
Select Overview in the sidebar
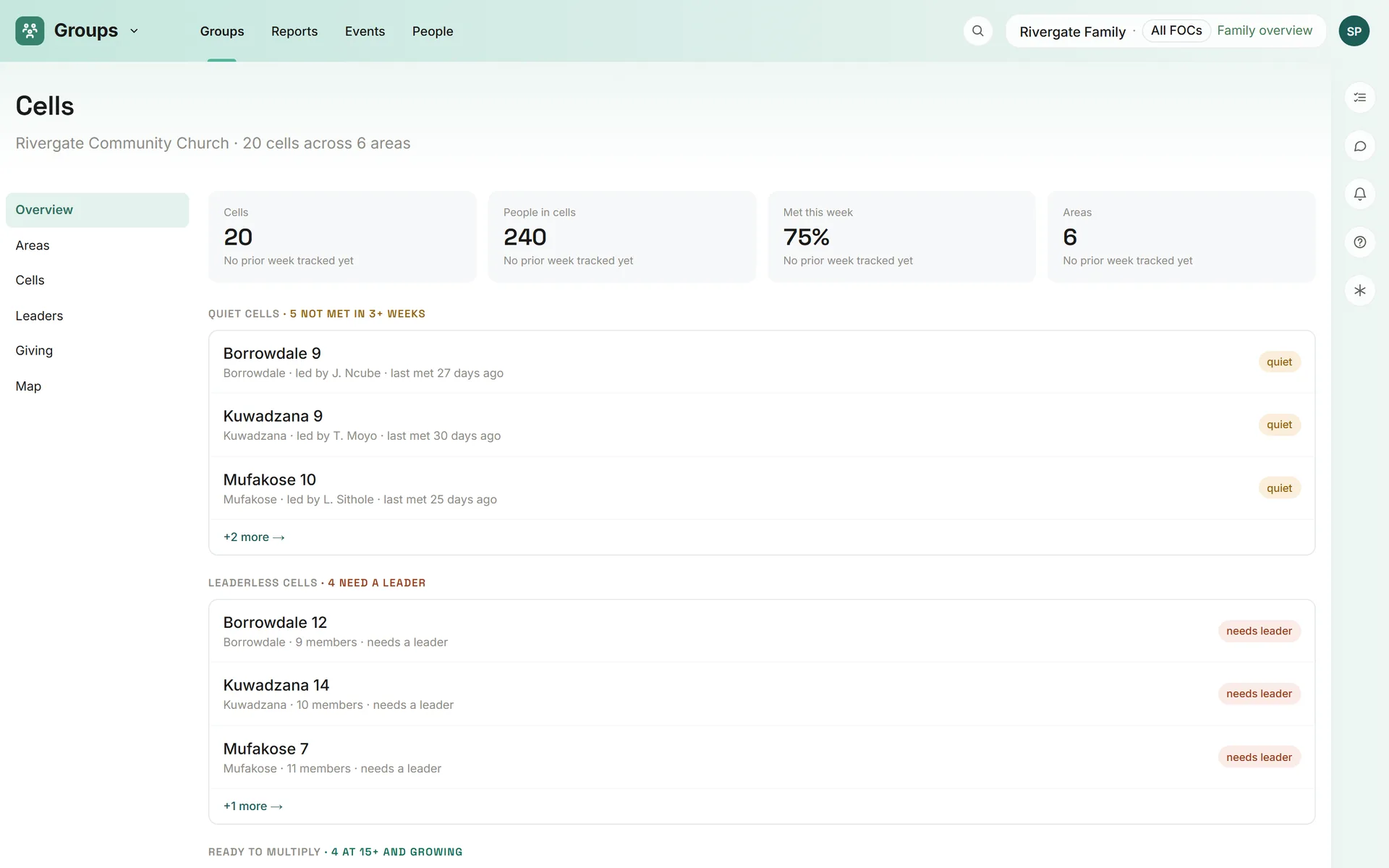[97, 210]
